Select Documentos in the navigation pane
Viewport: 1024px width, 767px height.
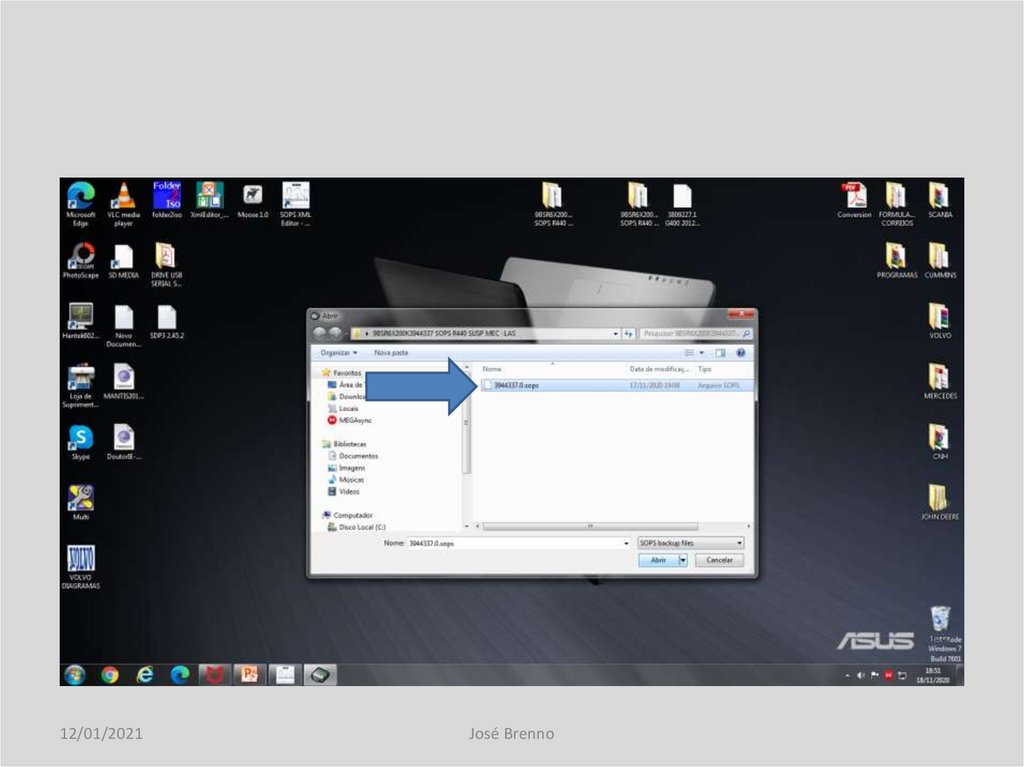click(x=358, y=456)
